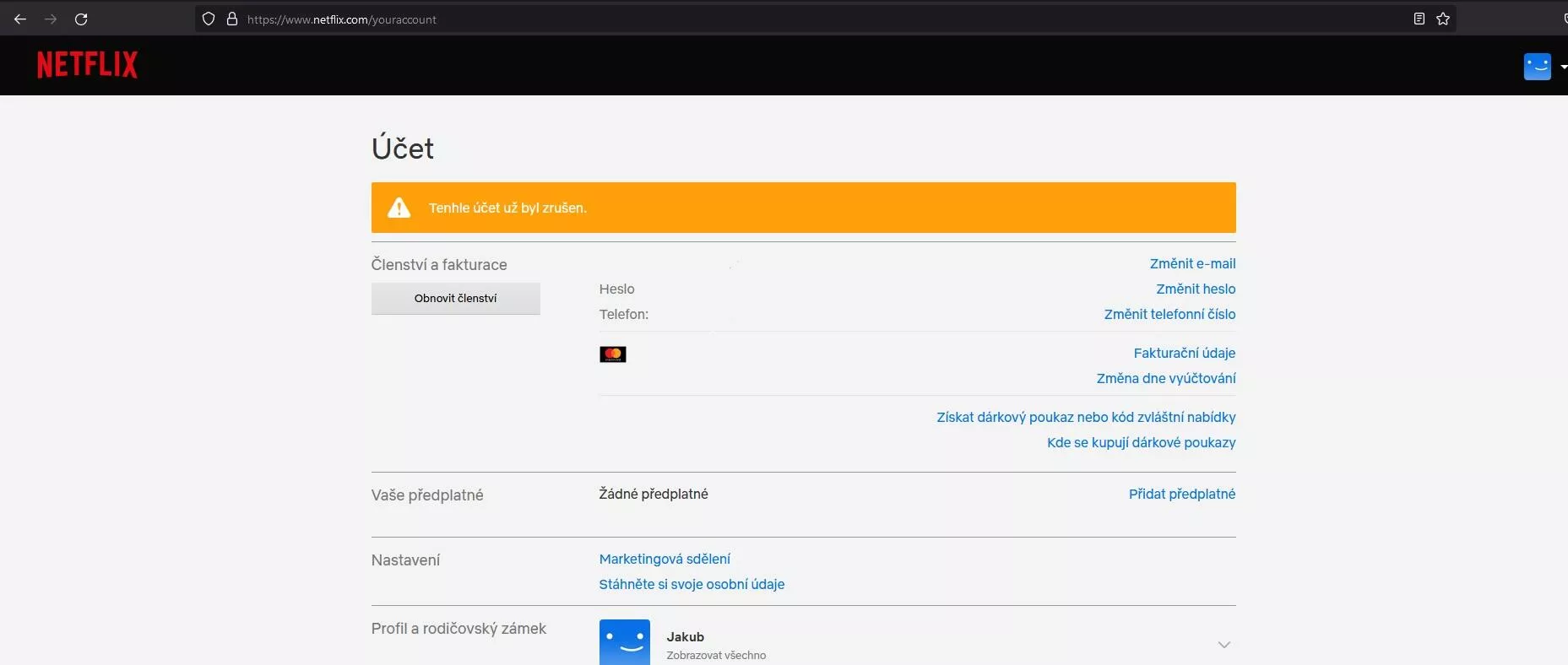Viewport: 1568px width, 665px height.
Task: Go back with the browser back arrow
Action: click(x=20, y=19)
